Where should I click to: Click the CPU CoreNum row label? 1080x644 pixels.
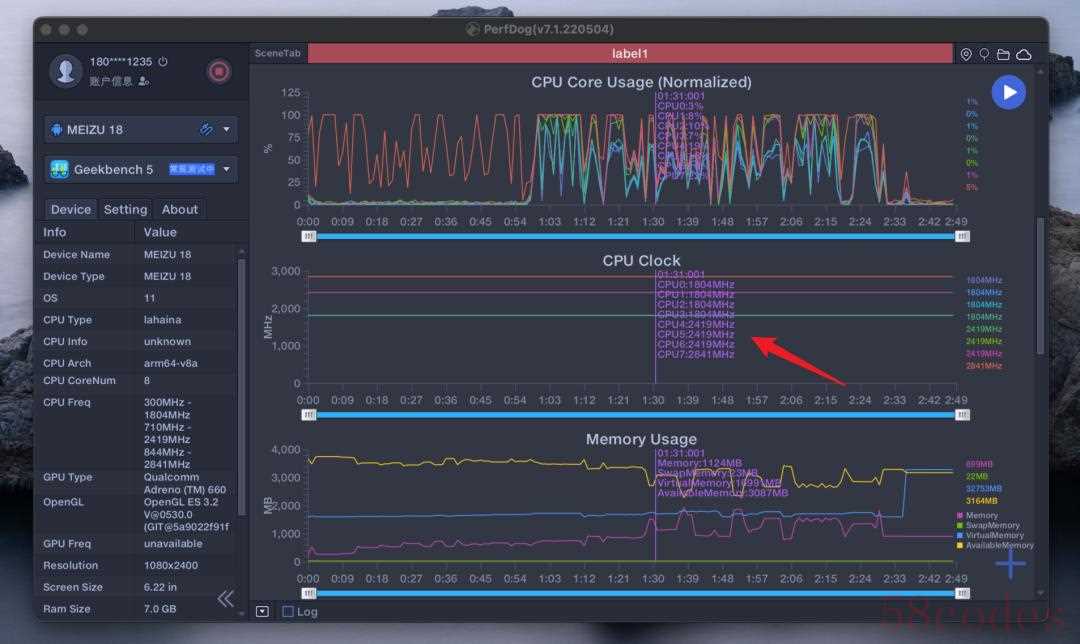click(79, 380)
